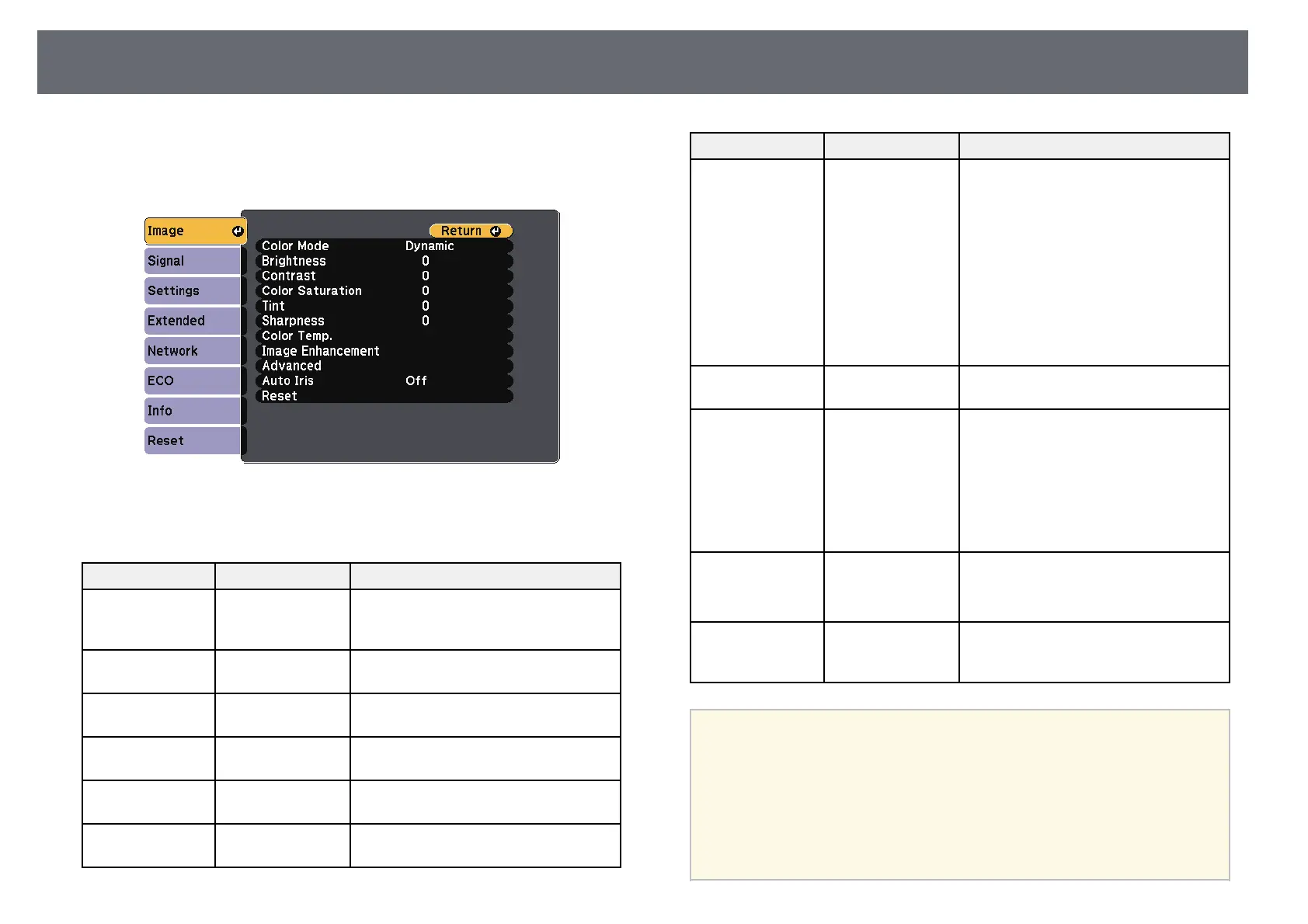Open the Info menu tab
Screen dimensions: 1308x924
coord(194,411)
